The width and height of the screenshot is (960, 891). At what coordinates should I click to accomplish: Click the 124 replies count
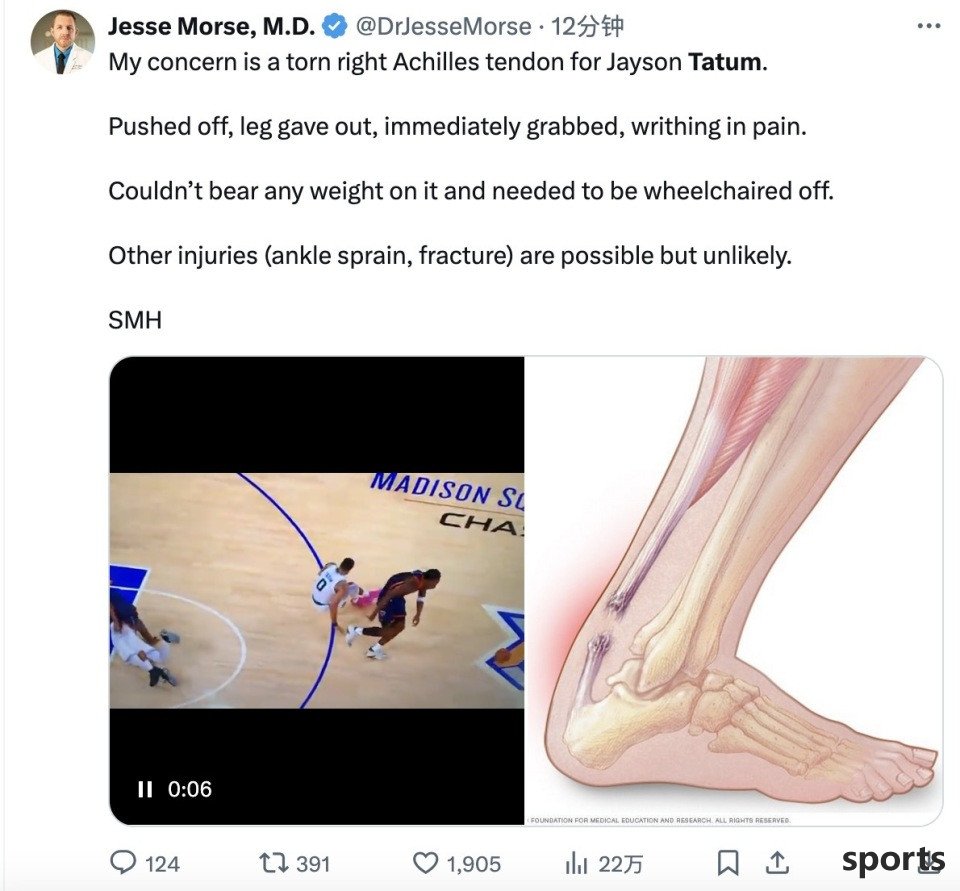pos(162,864)
